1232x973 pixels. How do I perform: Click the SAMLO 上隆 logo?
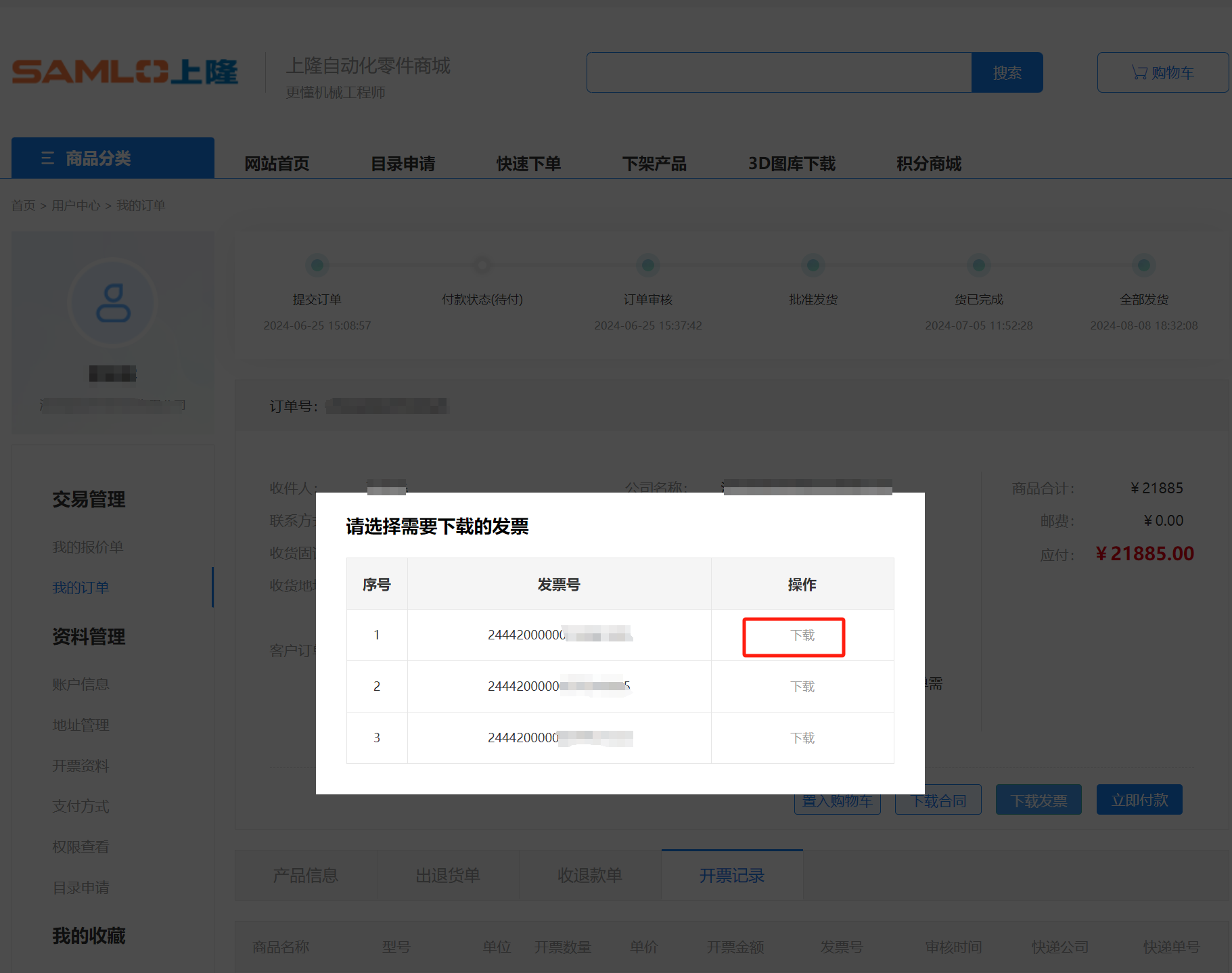(x=125, y=72)
